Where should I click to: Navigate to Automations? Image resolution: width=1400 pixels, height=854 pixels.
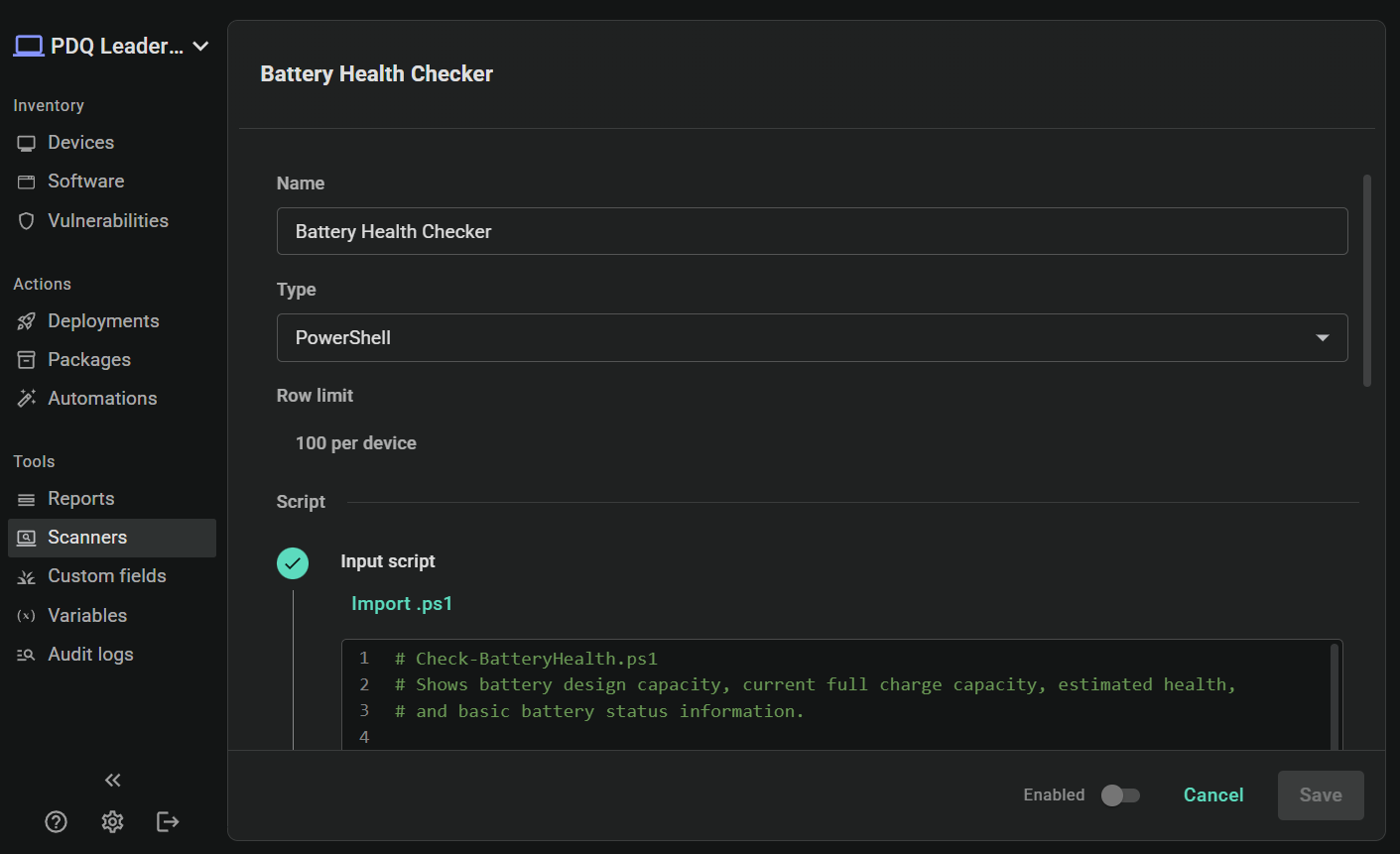(102, 399)
